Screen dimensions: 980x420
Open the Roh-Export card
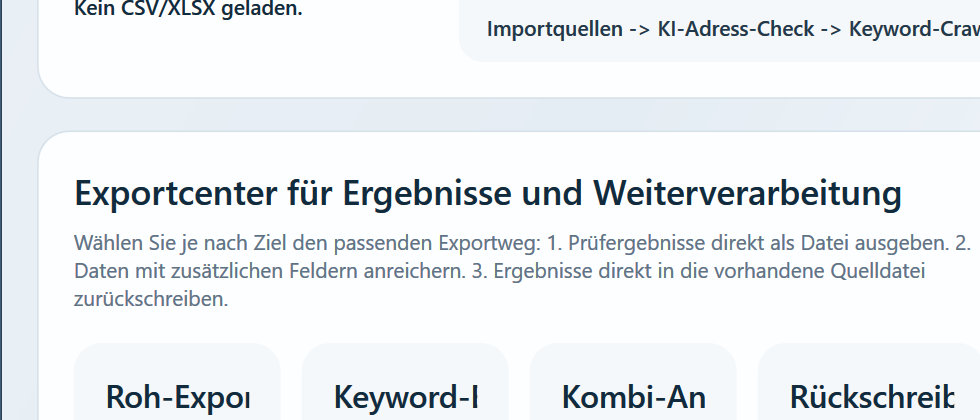point(178,382)
